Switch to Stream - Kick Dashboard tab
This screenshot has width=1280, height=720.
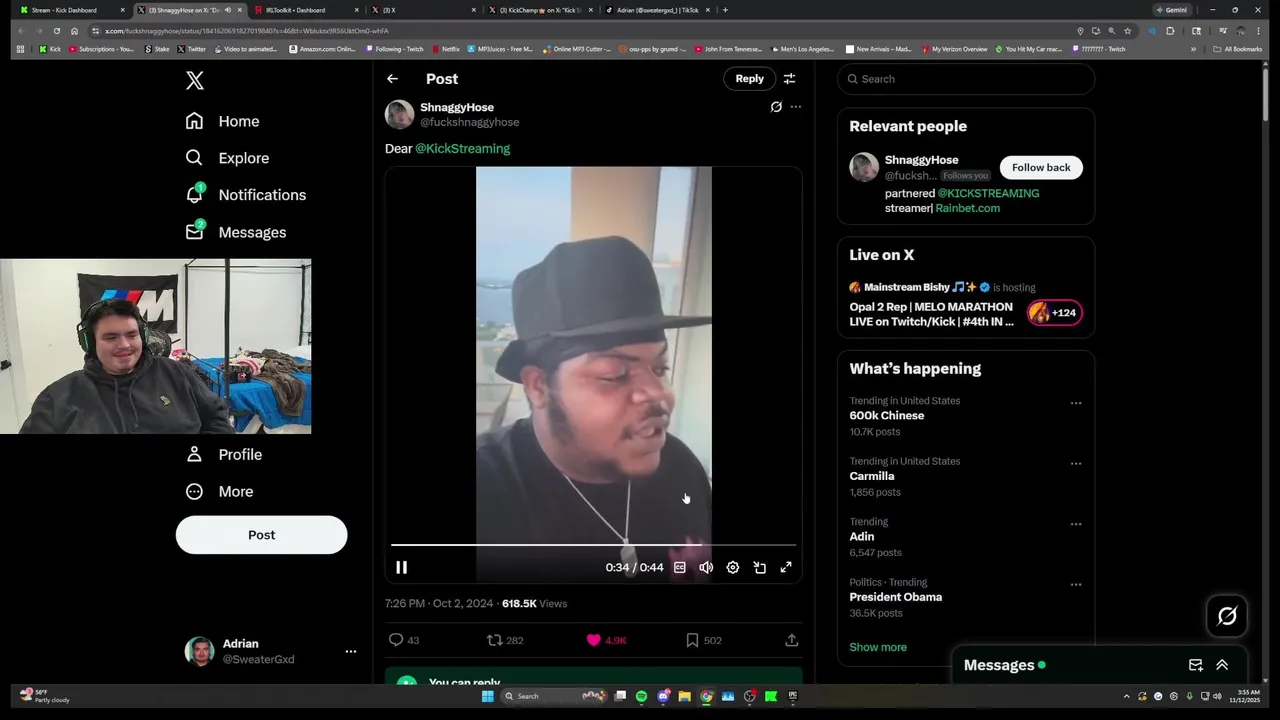point(72,10)
